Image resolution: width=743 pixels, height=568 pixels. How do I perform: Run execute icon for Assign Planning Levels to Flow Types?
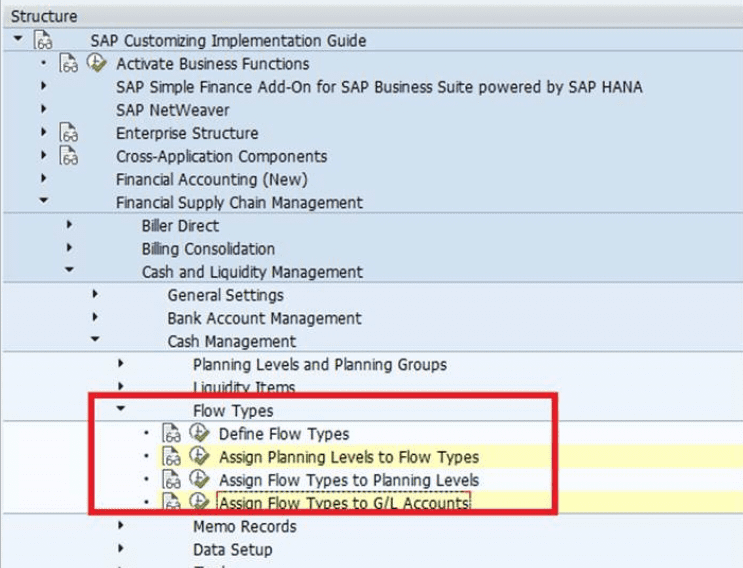click(199, 457)
